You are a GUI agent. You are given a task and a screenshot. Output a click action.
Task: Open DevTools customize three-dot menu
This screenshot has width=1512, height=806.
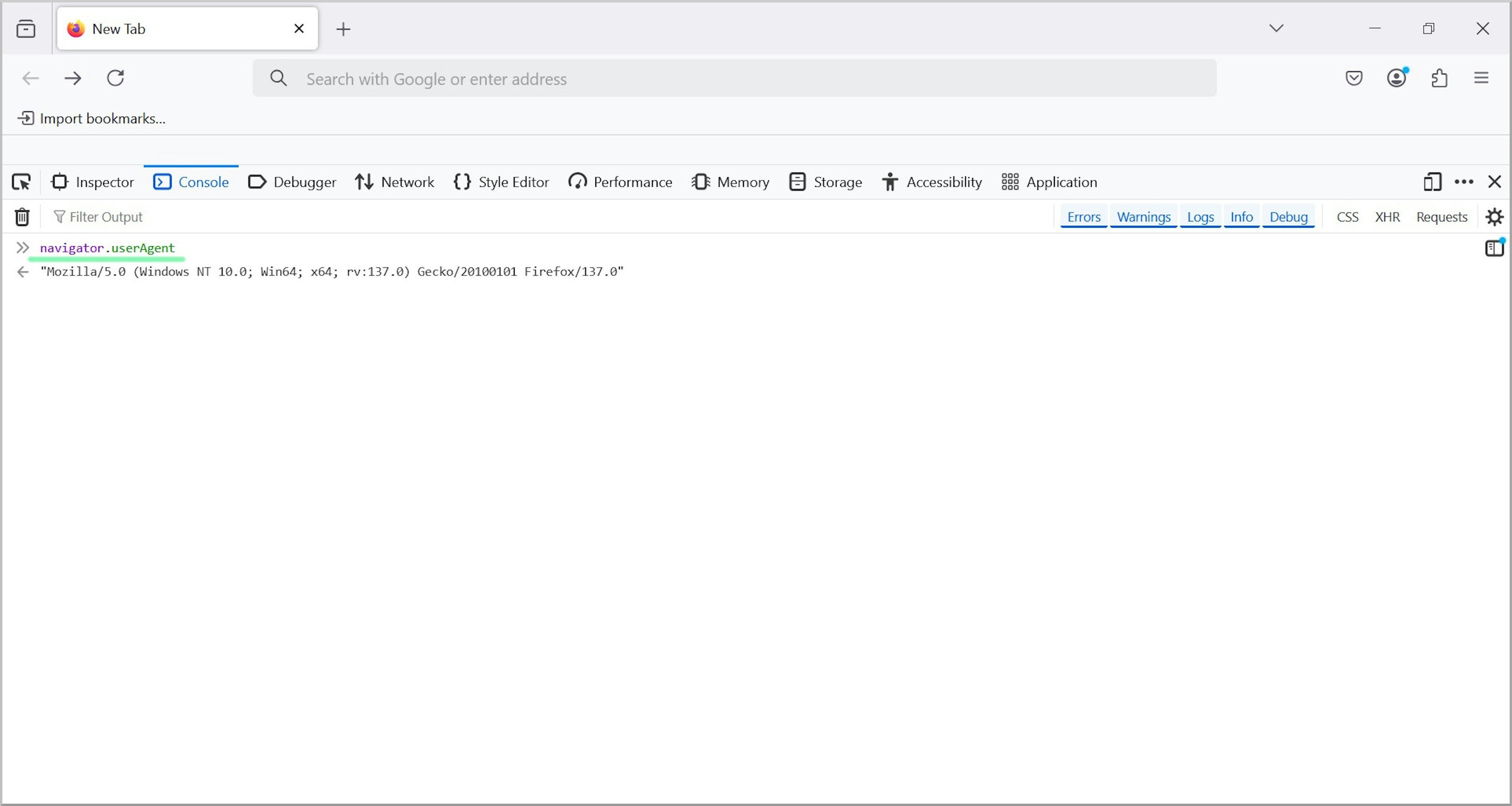[1464, 182]
